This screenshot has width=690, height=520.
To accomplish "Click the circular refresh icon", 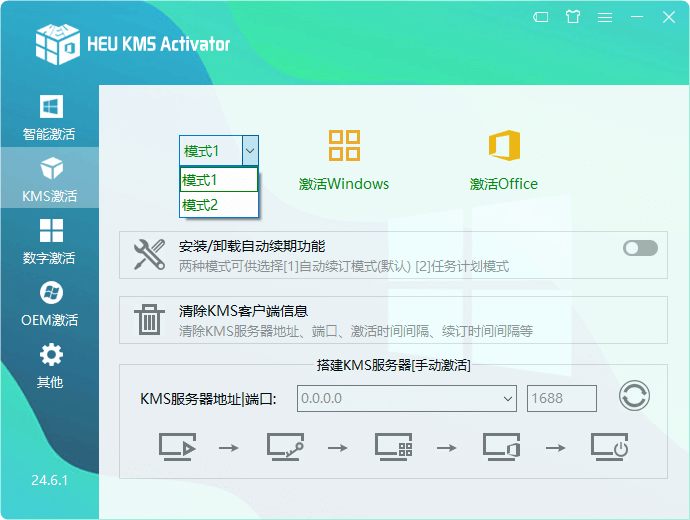I will [634, 396].
